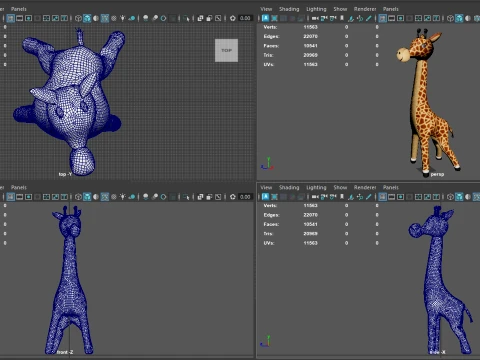Toggle grid display in side view panel
Viewport: 480px width, 360px height.
click(x=383, y=197)
